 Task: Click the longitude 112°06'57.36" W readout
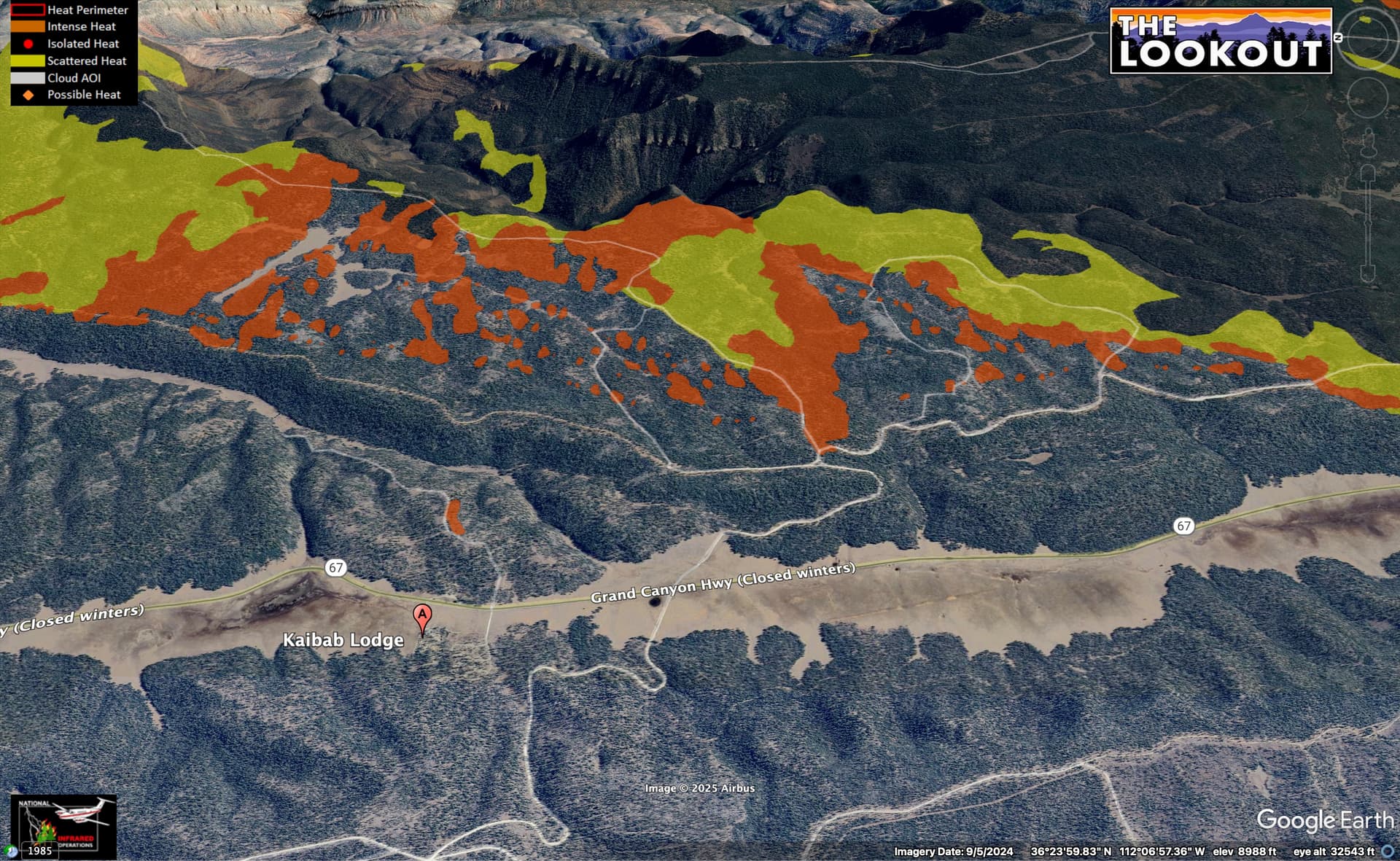pyautogui.click(x=1162, y=852)
